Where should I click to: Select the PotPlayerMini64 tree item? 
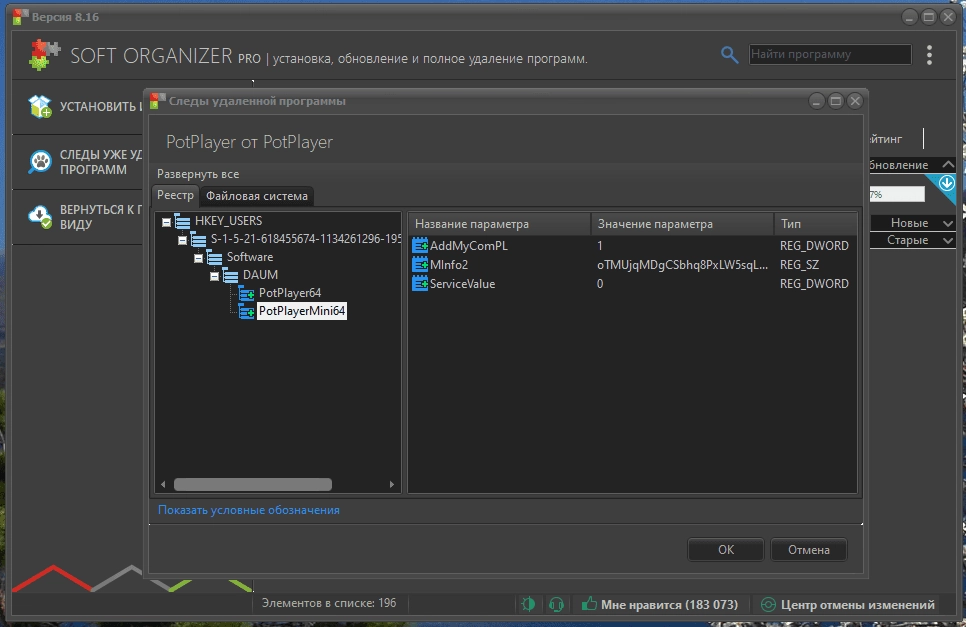coord(302,311)
